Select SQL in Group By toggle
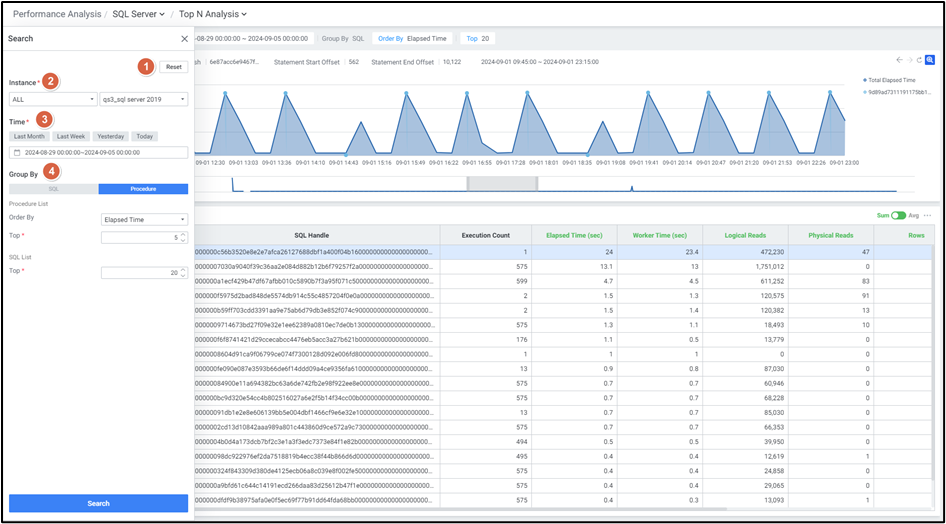This screenshot has width=946, height=524. tap(53, 188)
